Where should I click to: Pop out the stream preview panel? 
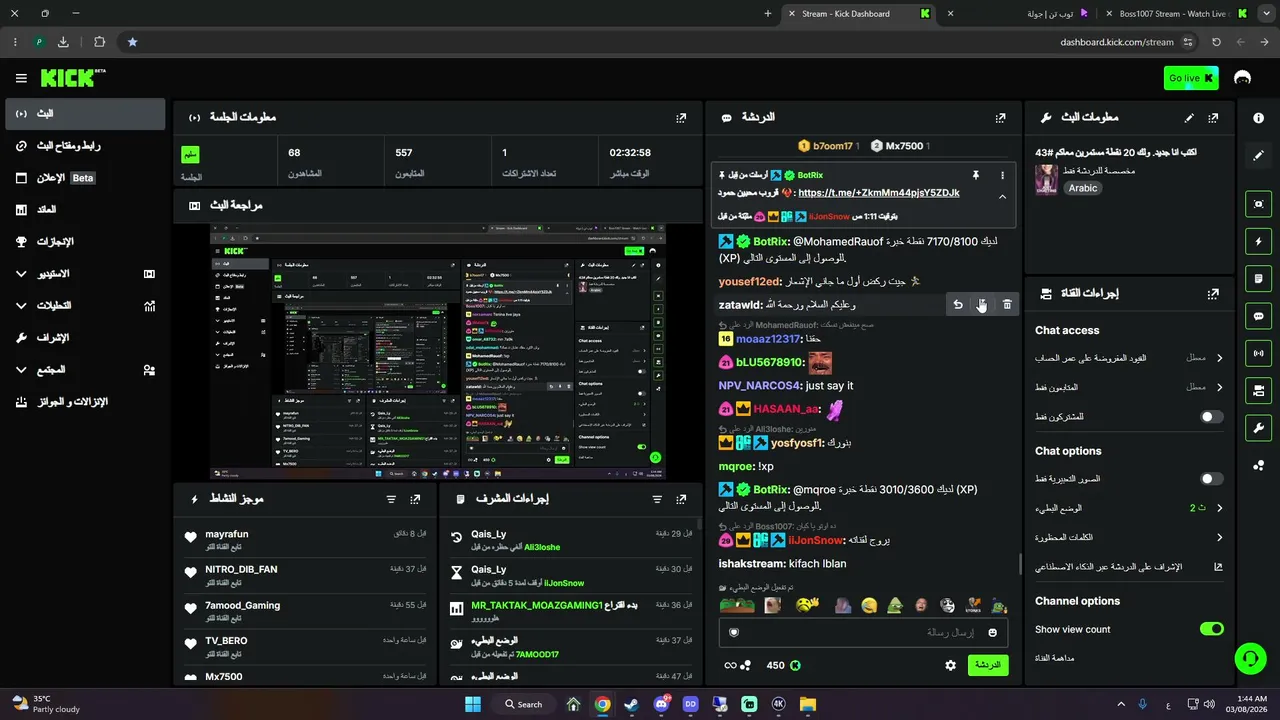(681, 206)
